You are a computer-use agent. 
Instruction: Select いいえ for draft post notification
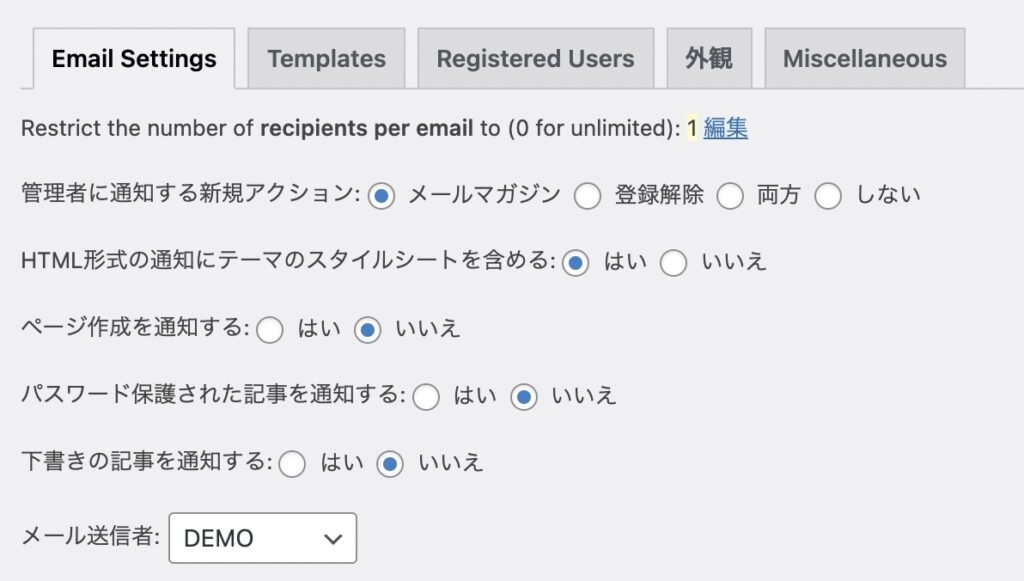click(390, 464)
